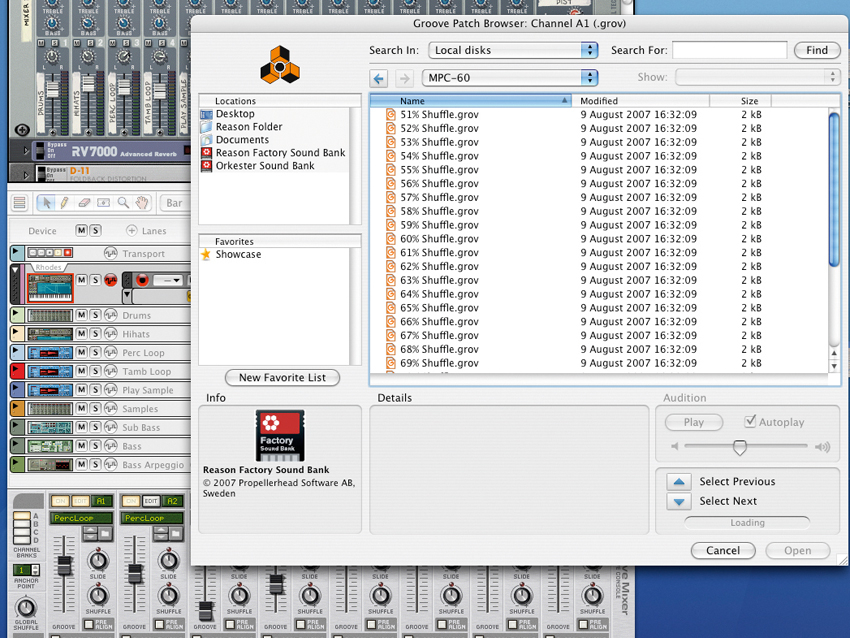Click the Reason Factory Sound Bank info image
The image size is (850, 638).
coord(280,435)
